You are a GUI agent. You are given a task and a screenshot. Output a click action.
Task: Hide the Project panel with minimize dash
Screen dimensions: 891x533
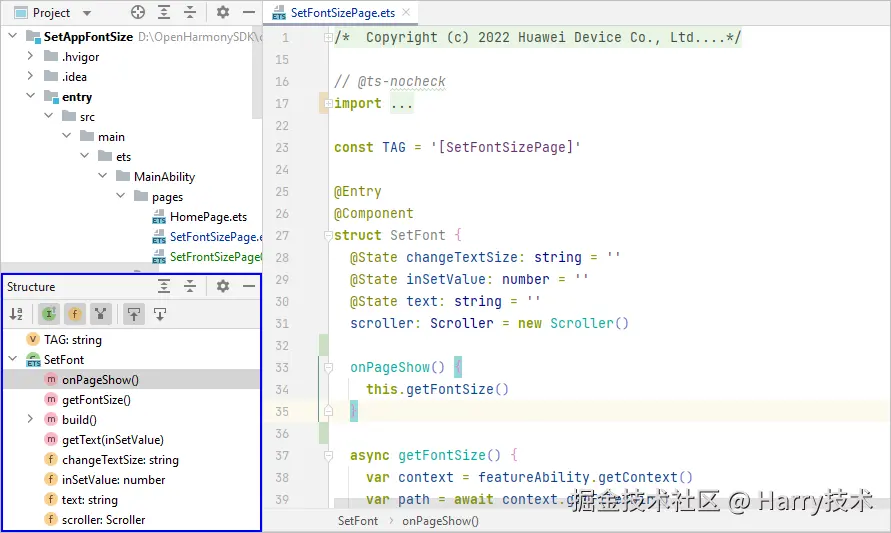point(249,13)
